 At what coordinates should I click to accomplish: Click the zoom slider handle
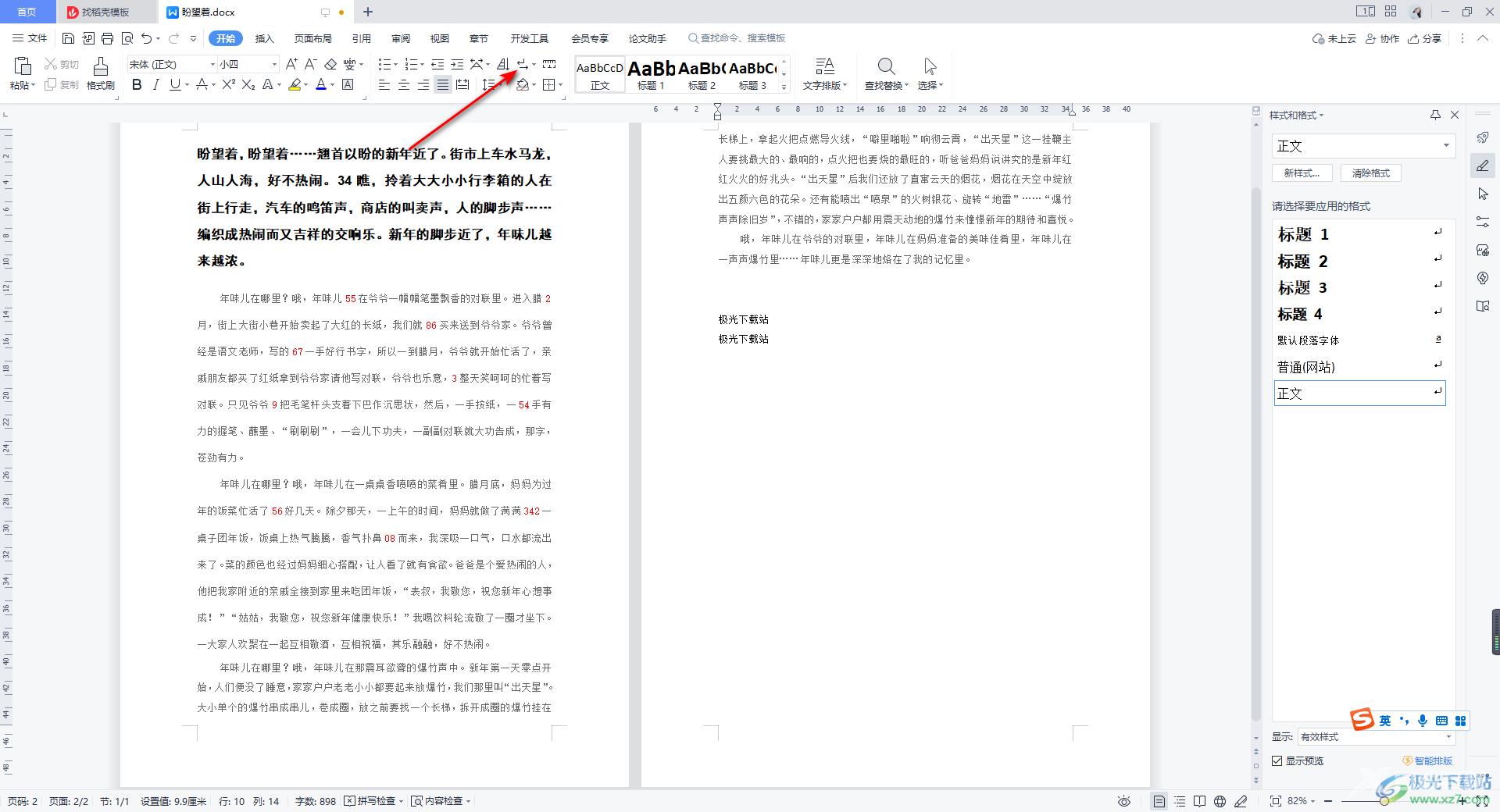tap(1384, 801)
